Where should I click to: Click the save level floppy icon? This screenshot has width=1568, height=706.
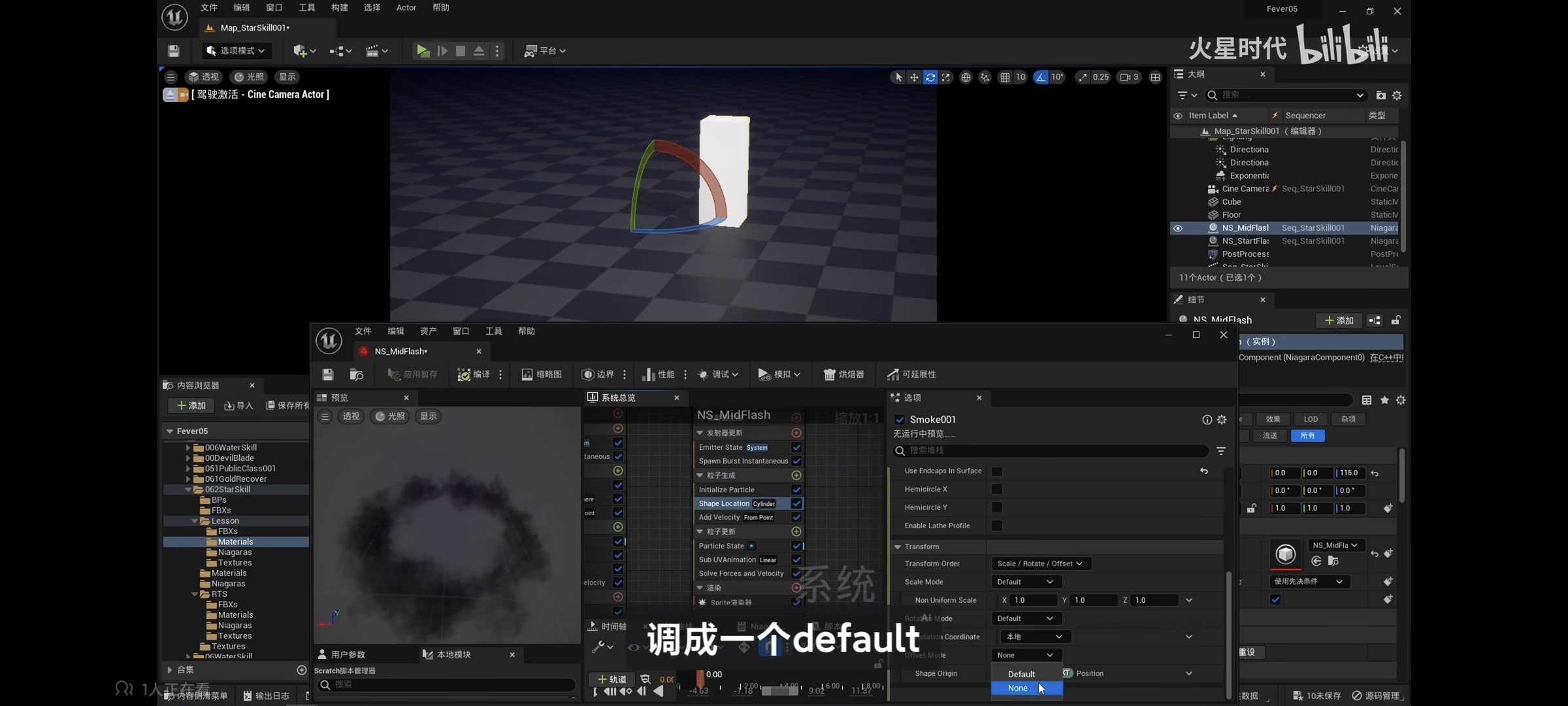point(173,51)
